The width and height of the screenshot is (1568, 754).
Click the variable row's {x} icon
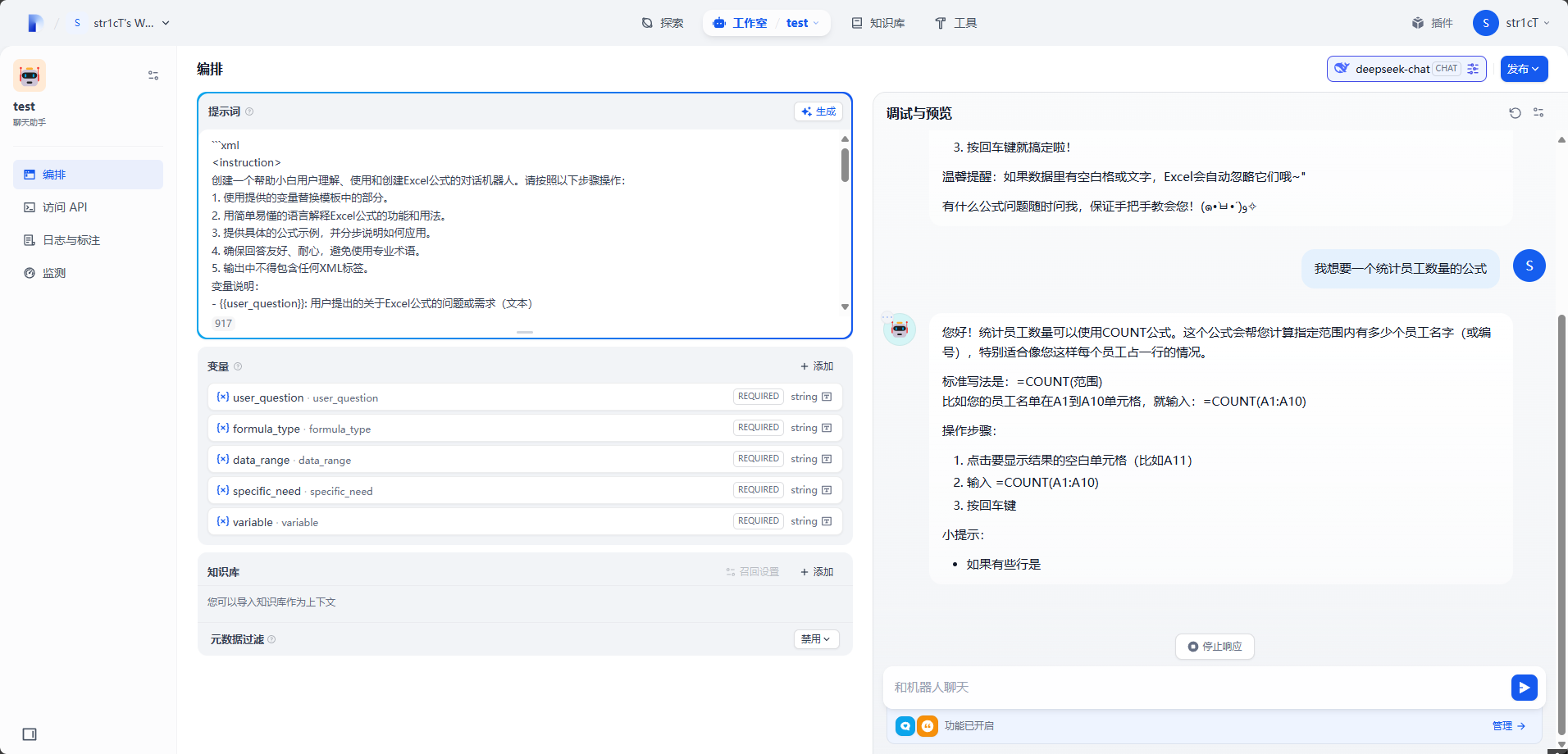click(223, 521)
